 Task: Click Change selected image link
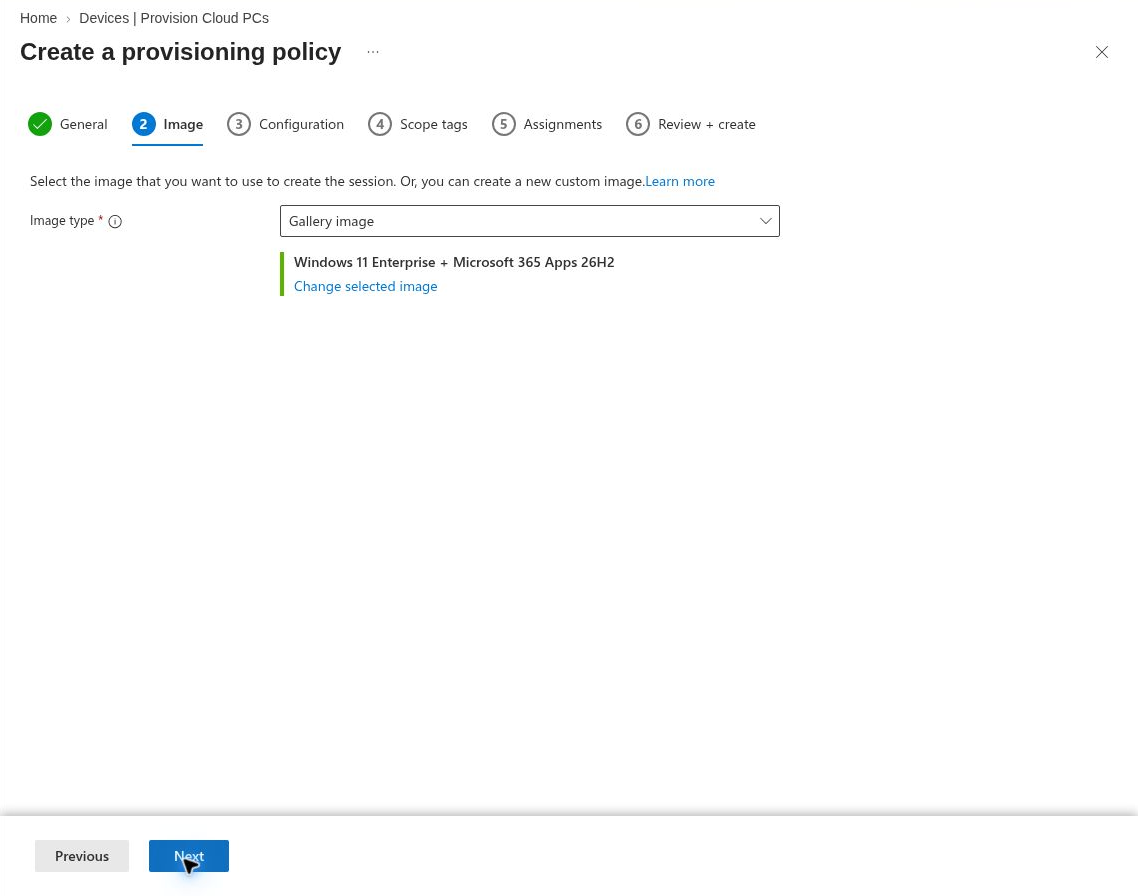point(366,287)
